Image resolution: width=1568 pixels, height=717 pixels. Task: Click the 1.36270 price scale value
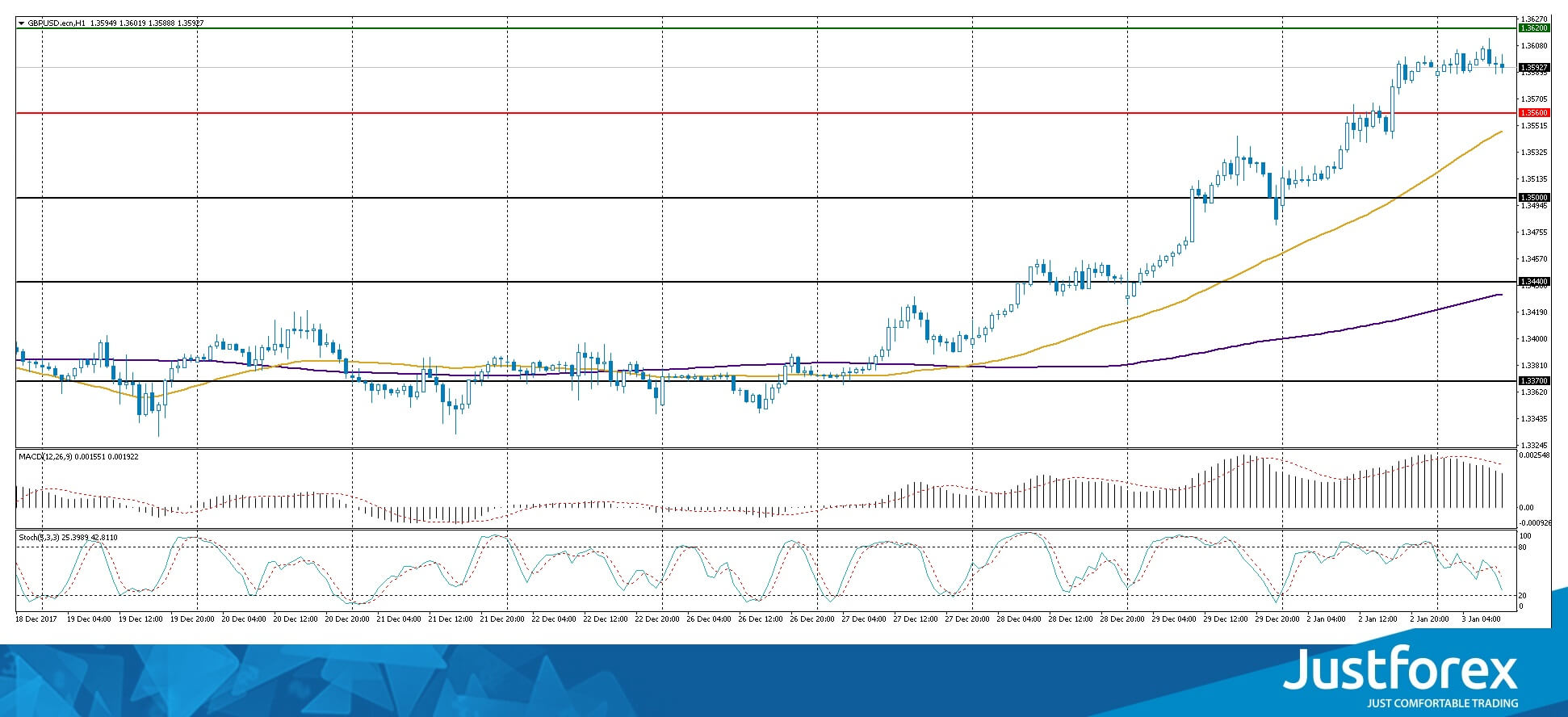pos(1534,19)
